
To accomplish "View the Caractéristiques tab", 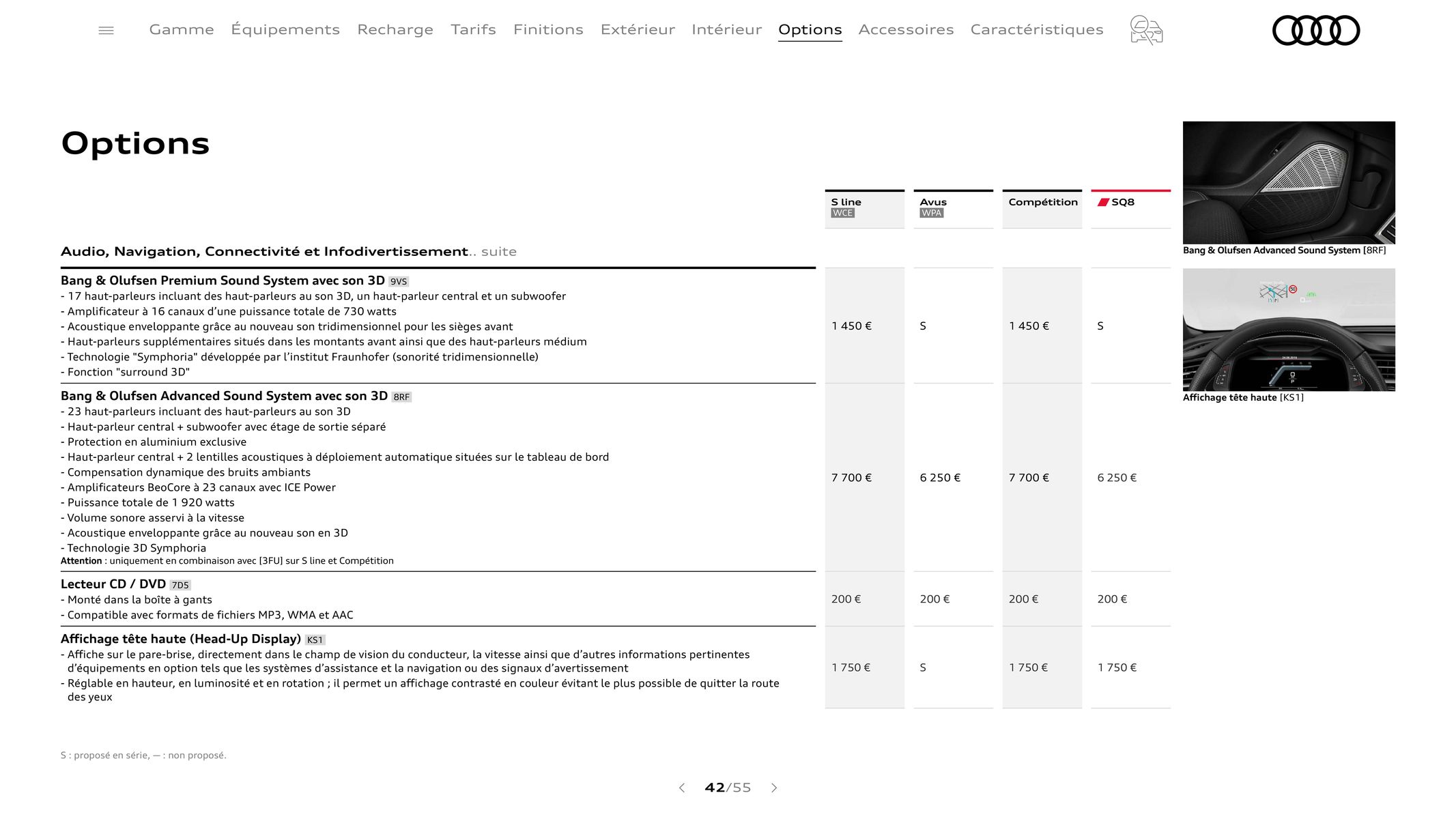I will tap(1037, 29).
